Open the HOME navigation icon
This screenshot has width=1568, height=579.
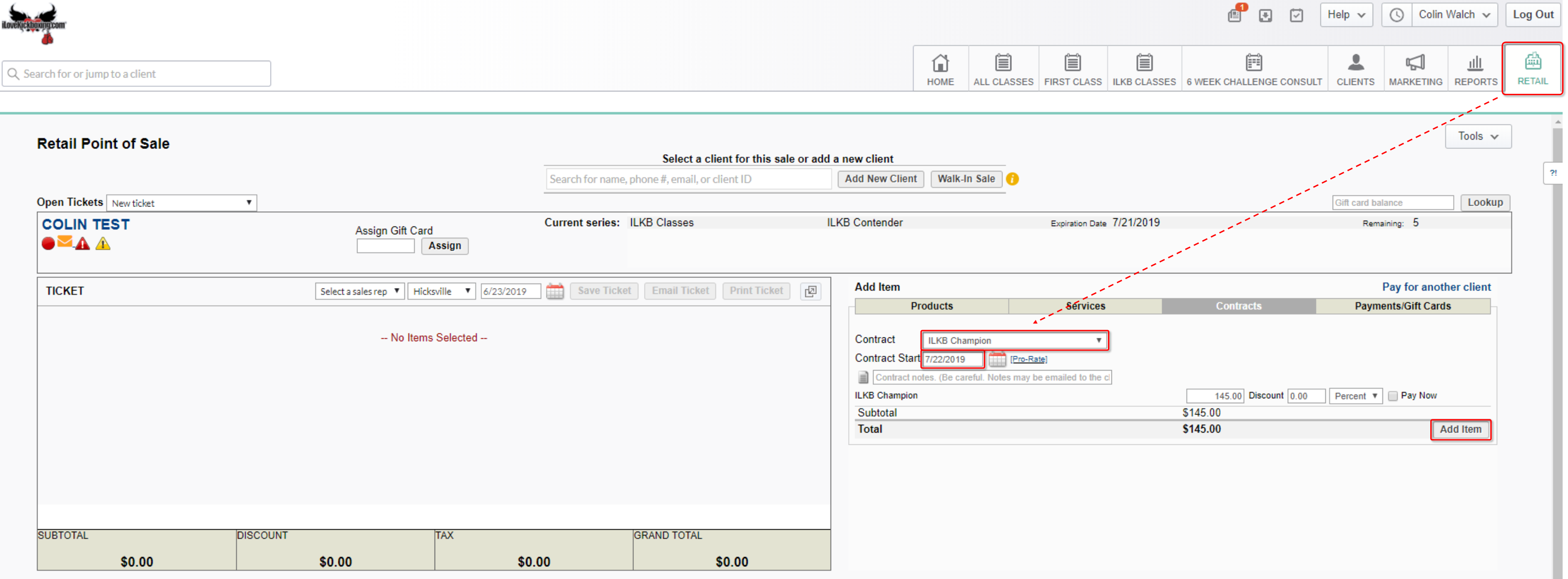[940, 69]
